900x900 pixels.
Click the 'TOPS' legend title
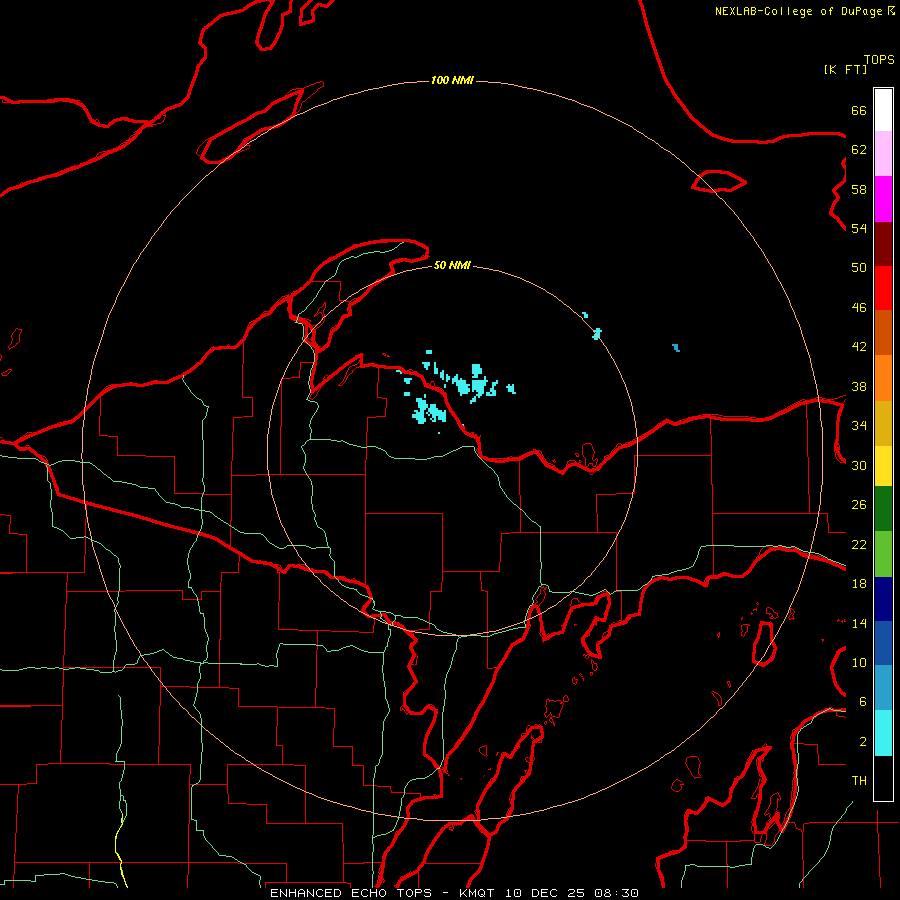(879, 60)
